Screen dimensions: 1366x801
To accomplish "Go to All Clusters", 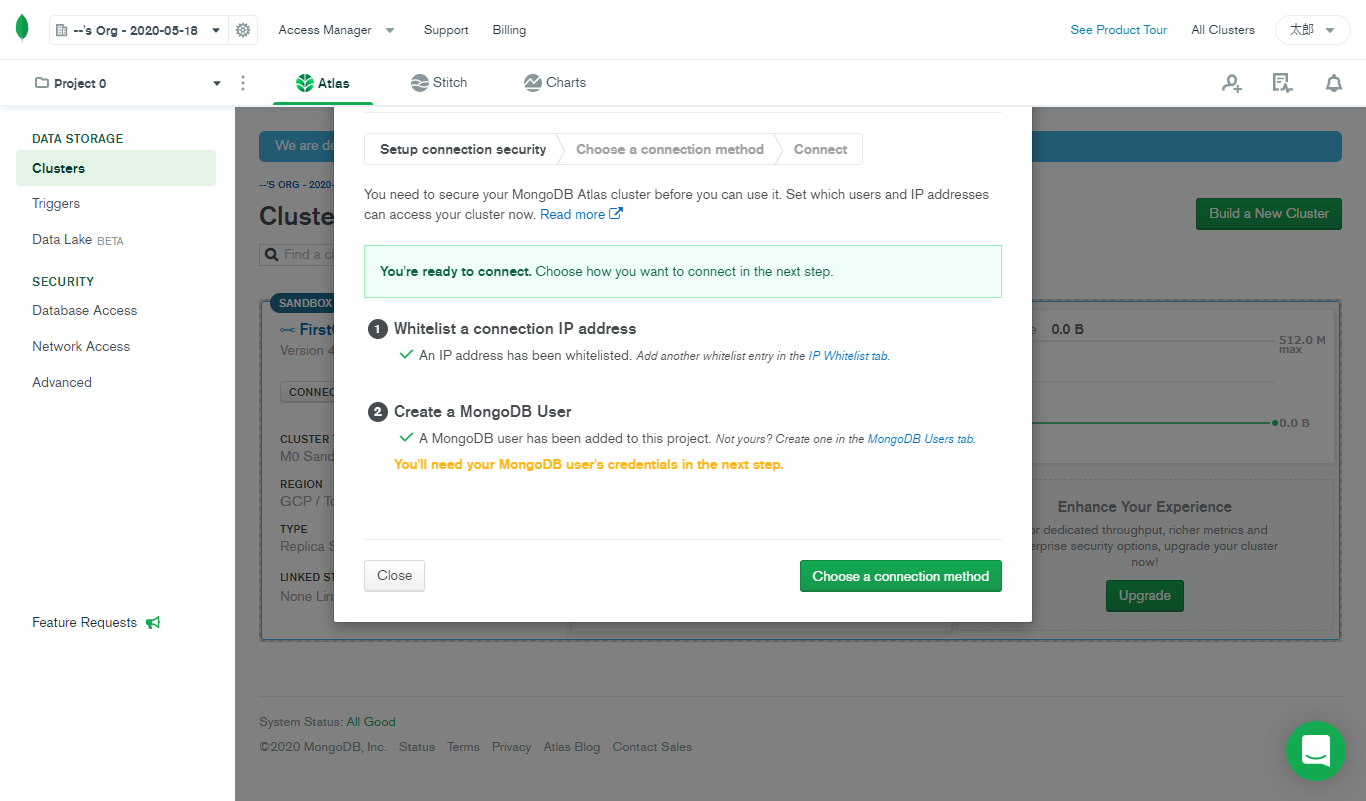I will click(1222, 30).
